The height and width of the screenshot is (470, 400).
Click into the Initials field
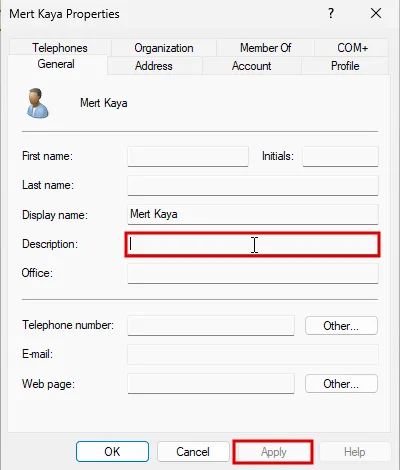pos(340,156)
